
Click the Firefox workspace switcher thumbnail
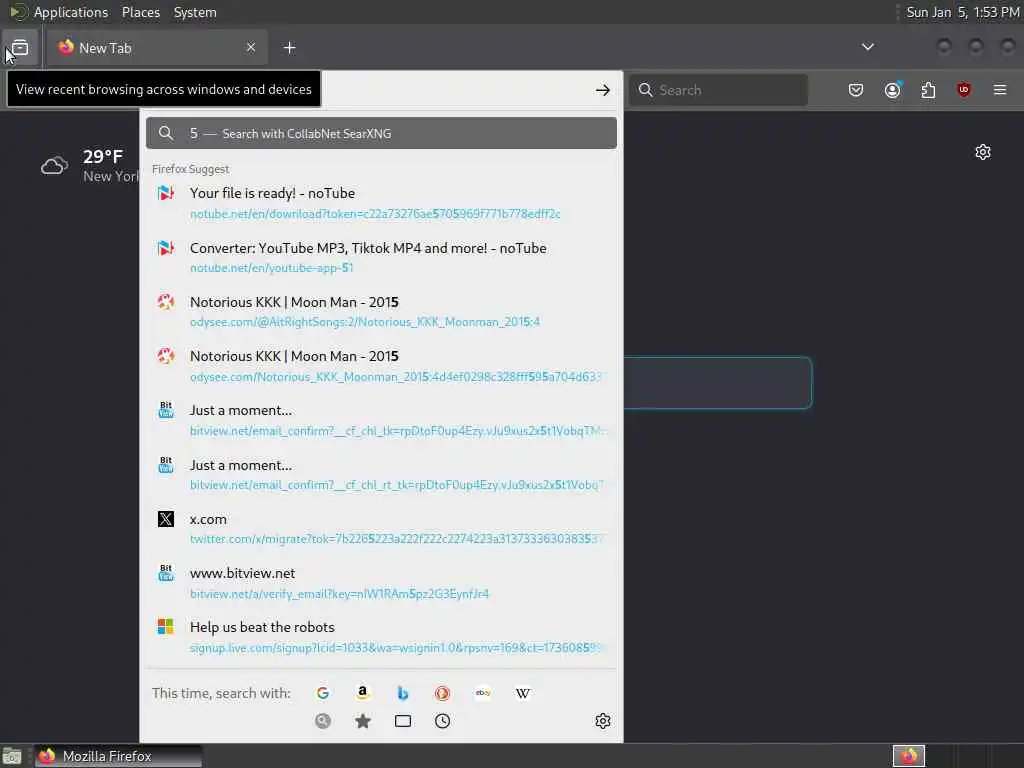[909, 756]
